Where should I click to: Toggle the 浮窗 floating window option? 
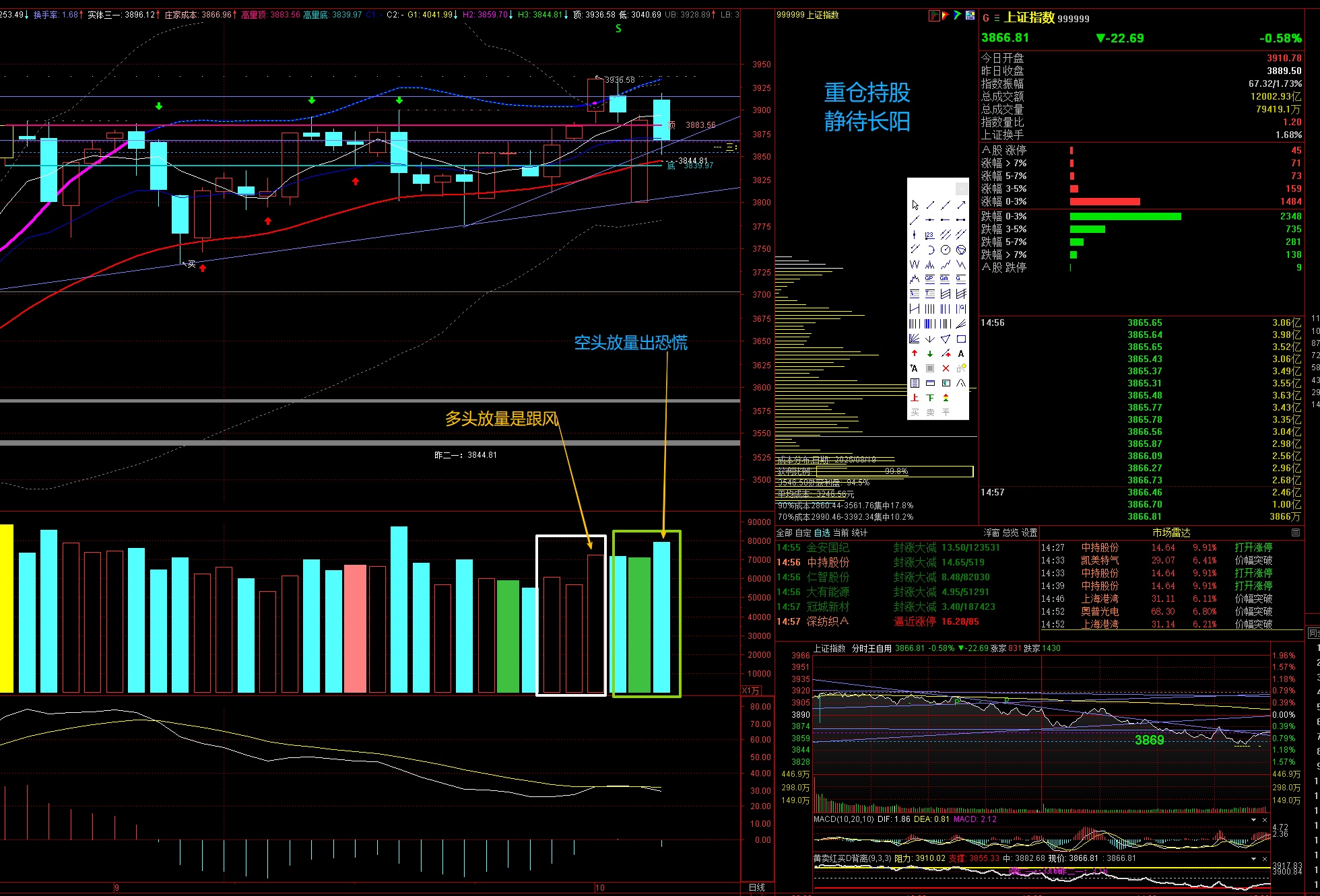pos(991,532)
